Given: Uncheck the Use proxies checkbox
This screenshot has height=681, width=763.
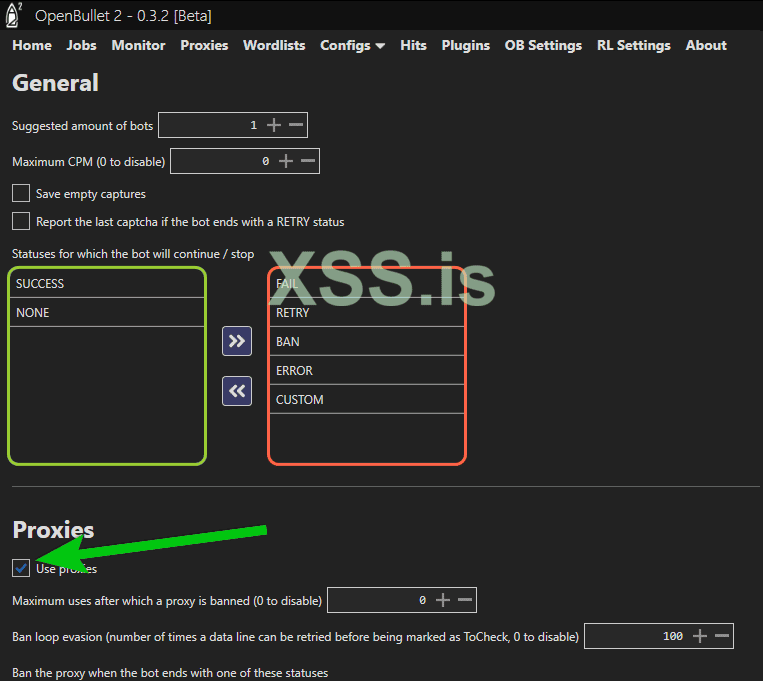Looking at the screenshot, I should tap(21, 568).
